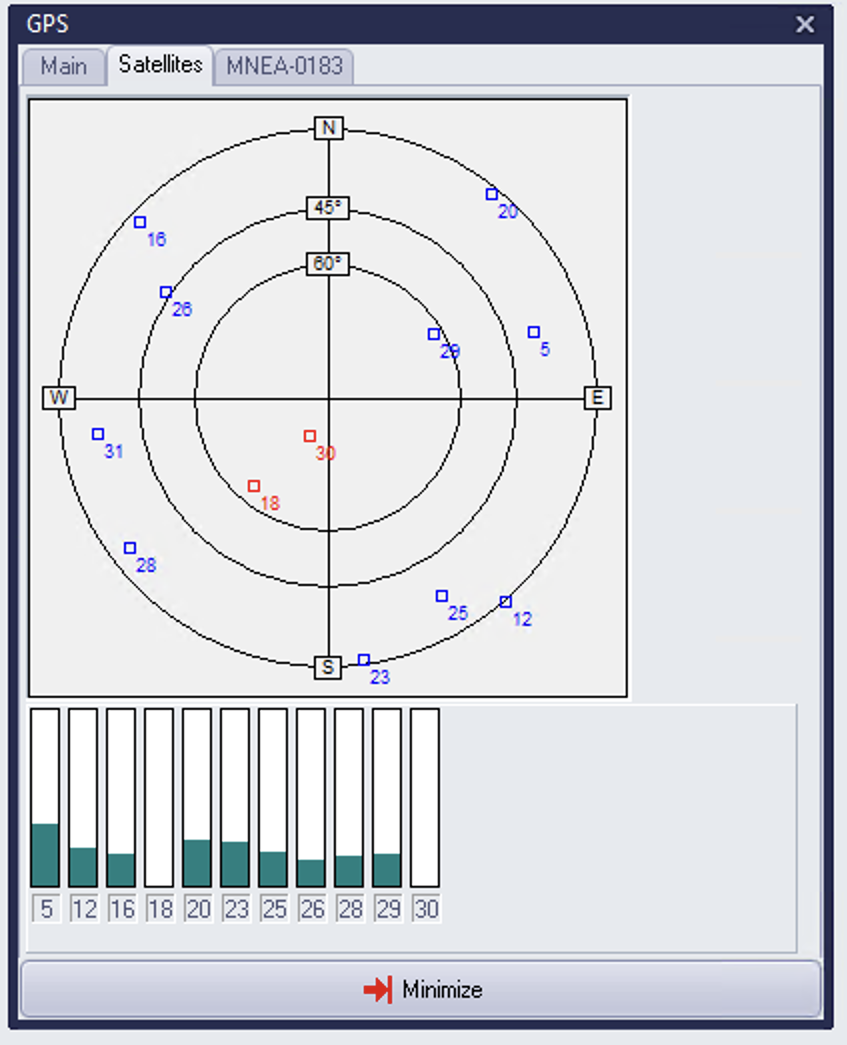Click satellite 5 marker on sky plot
Screen dimensions: 847x1045
tap(534, 332)
